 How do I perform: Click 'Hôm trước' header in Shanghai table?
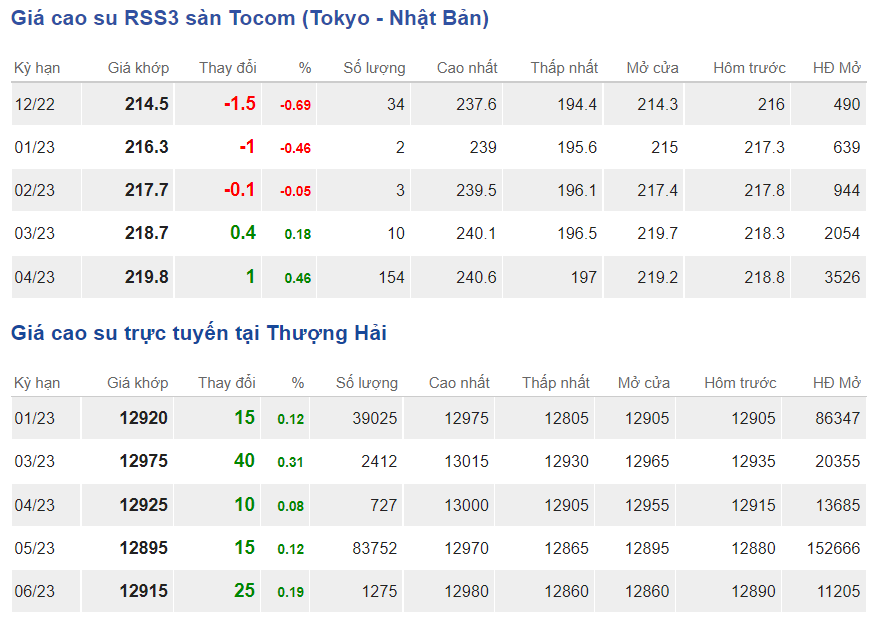(x=740, y=383)
